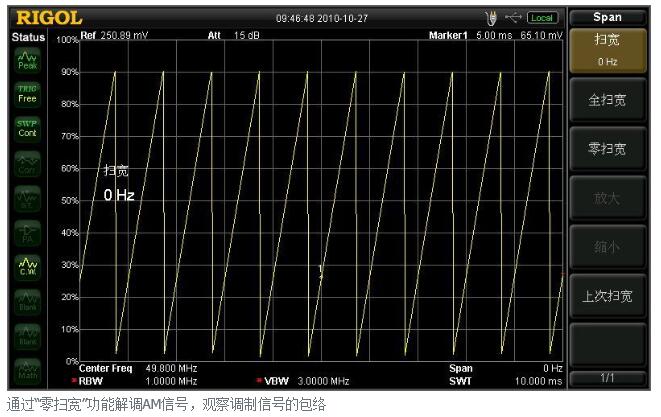The width and height of the screenshot is (661, 417).
Task: Click the USB connection icon in header
Action: 516,17
